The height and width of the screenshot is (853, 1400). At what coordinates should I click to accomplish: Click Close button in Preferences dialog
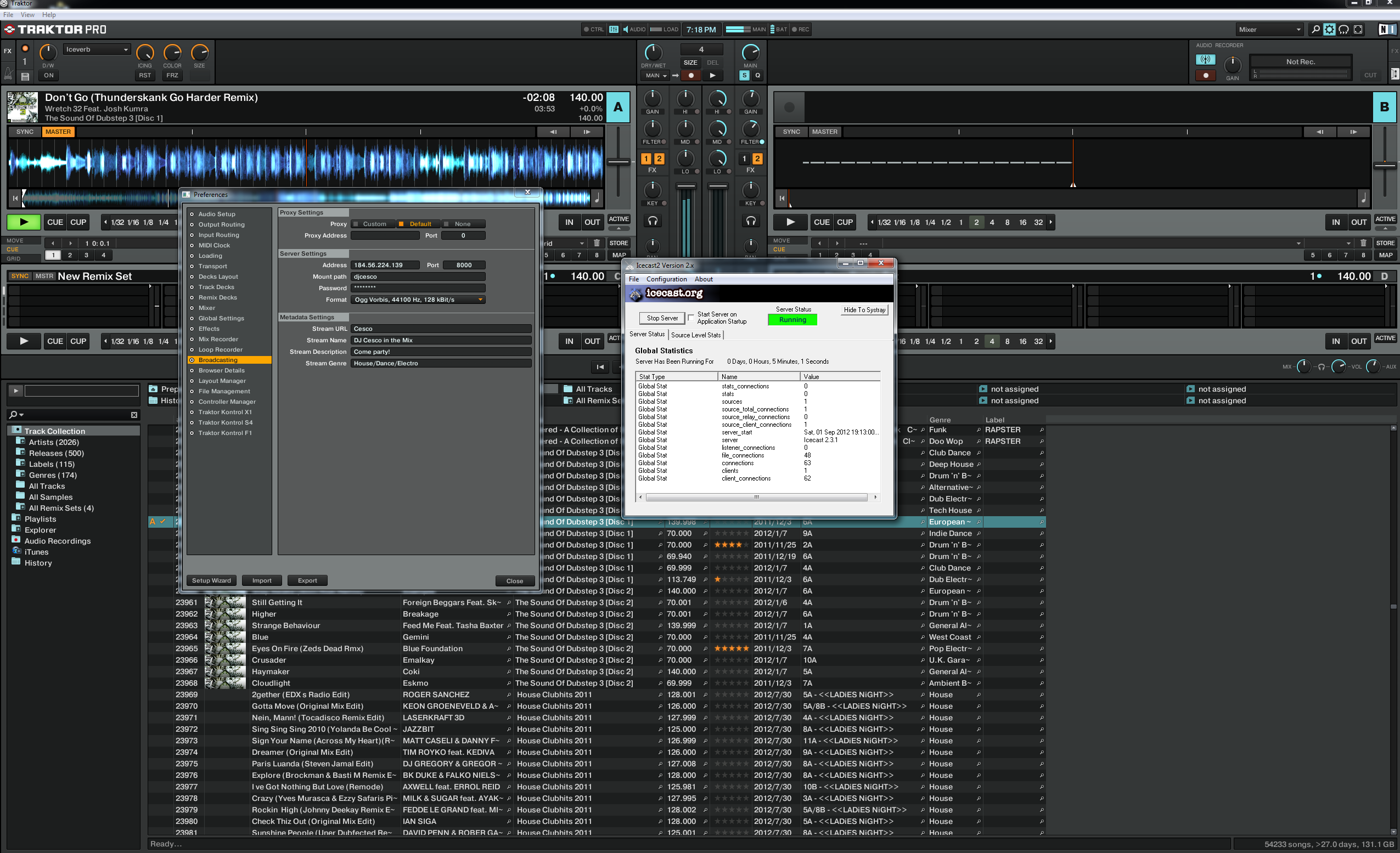click(x=515, y=581)
